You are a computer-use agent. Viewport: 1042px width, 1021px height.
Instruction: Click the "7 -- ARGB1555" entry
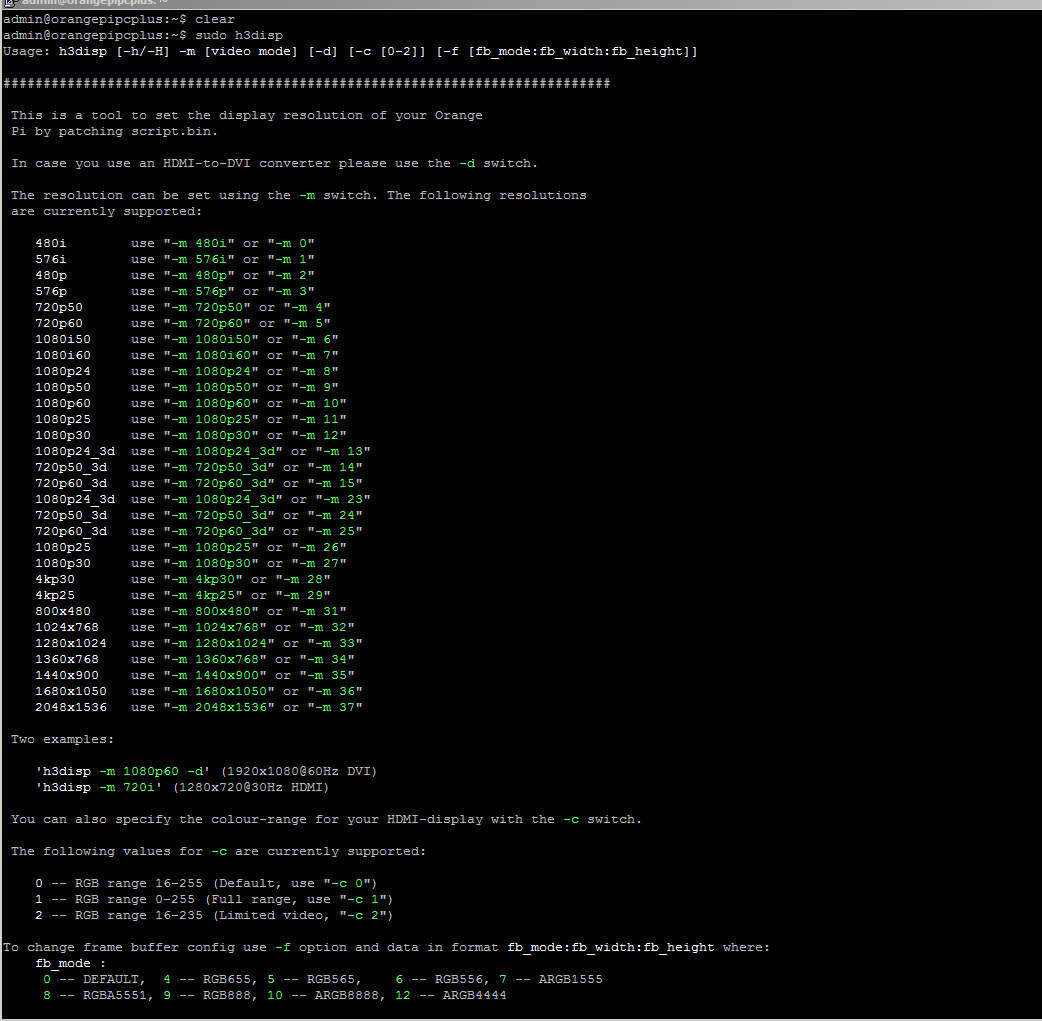[x=551, y=979]
